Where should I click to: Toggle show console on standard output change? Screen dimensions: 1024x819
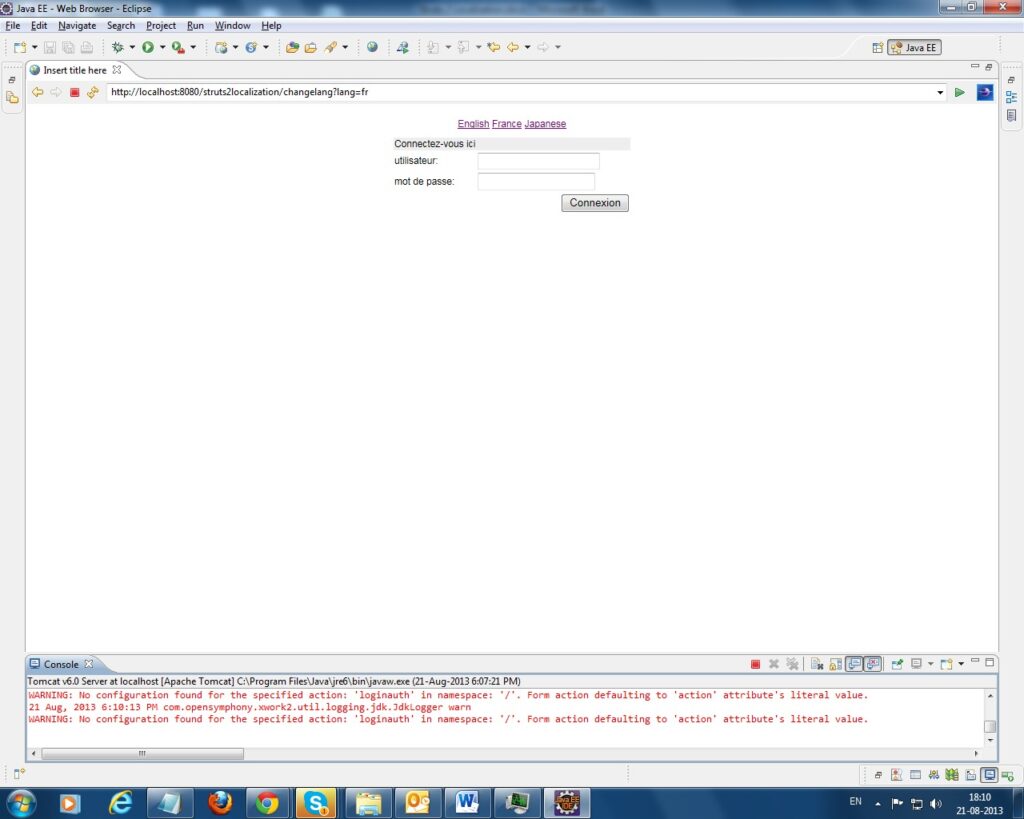(854, 664)
